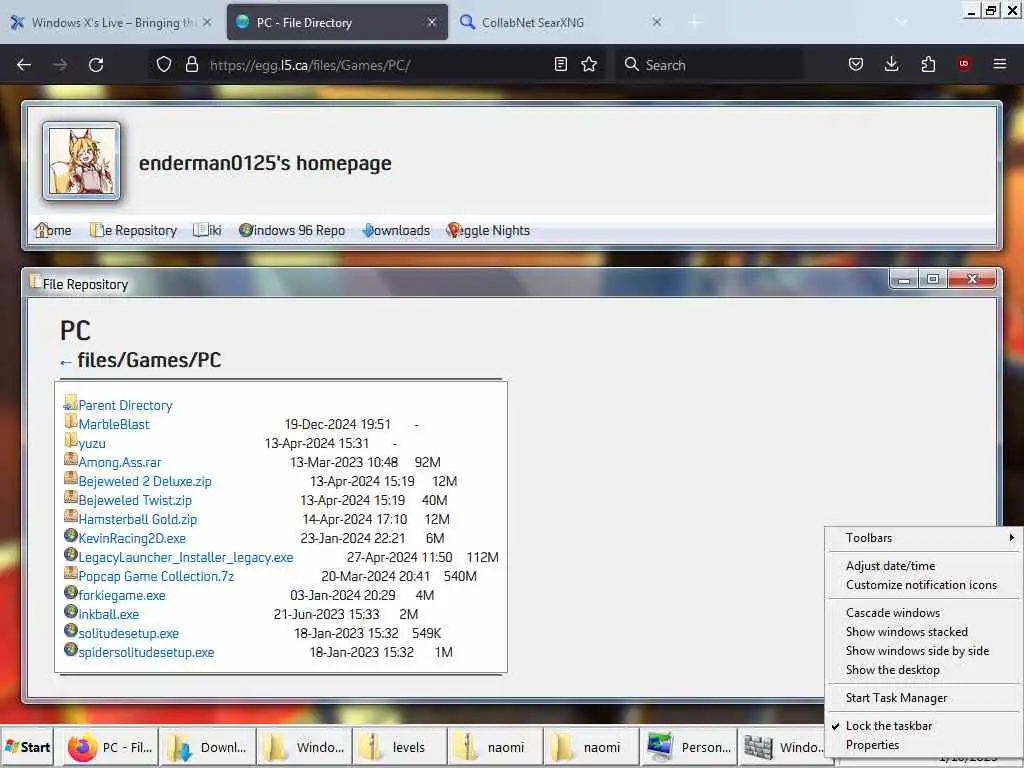
Task: Download Popcap Game Collection.7z
Action: tap(156, 576)
